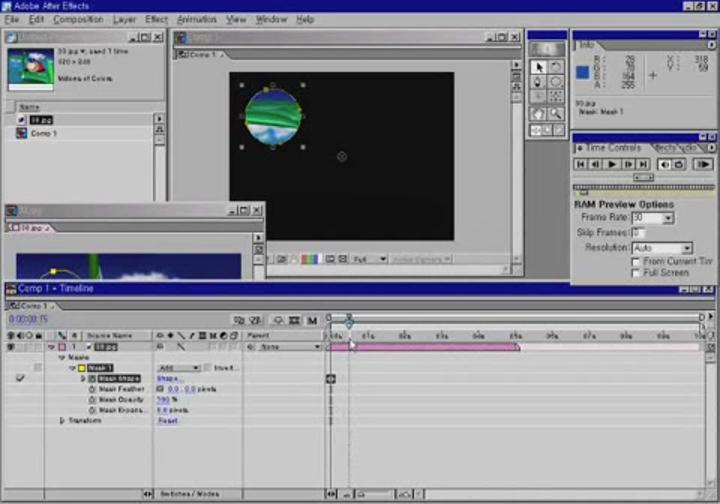Select the Hand tool in toolbox
Viewport: 720px width, 504px height.
pyautogui.click(x=539, y=112)
